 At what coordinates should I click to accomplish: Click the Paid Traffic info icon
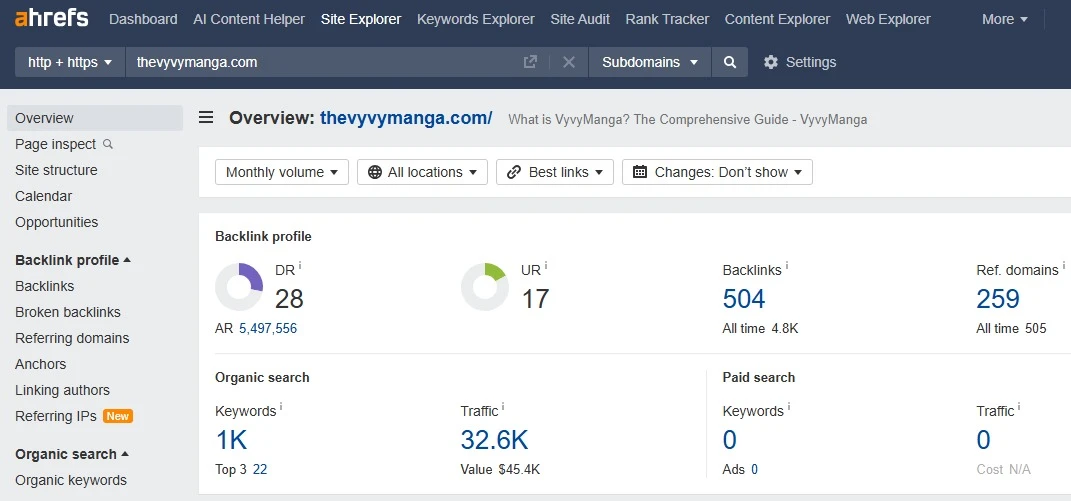(1019, 406)
